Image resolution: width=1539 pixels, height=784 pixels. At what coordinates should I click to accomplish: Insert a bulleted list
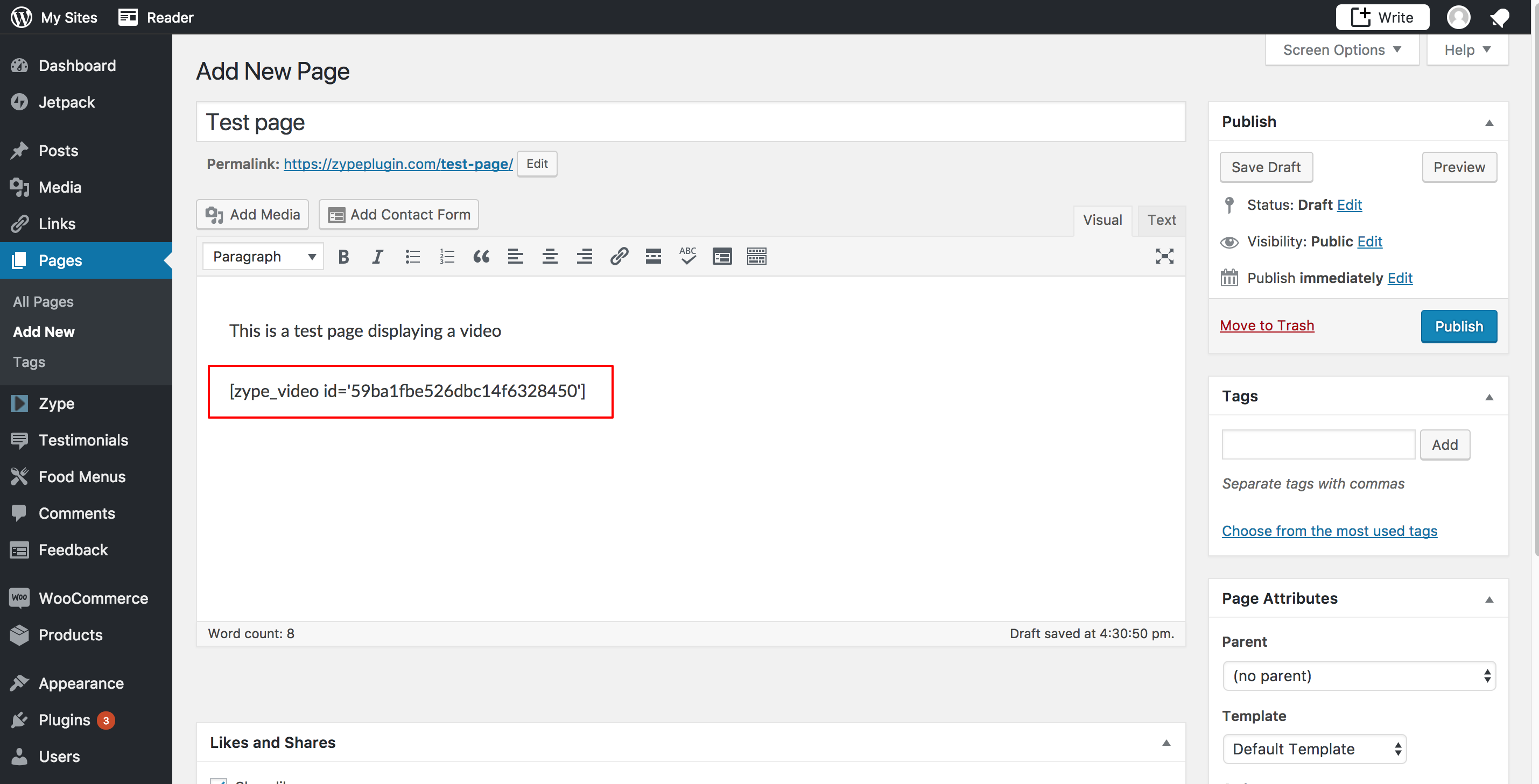[x=412, y=257]
